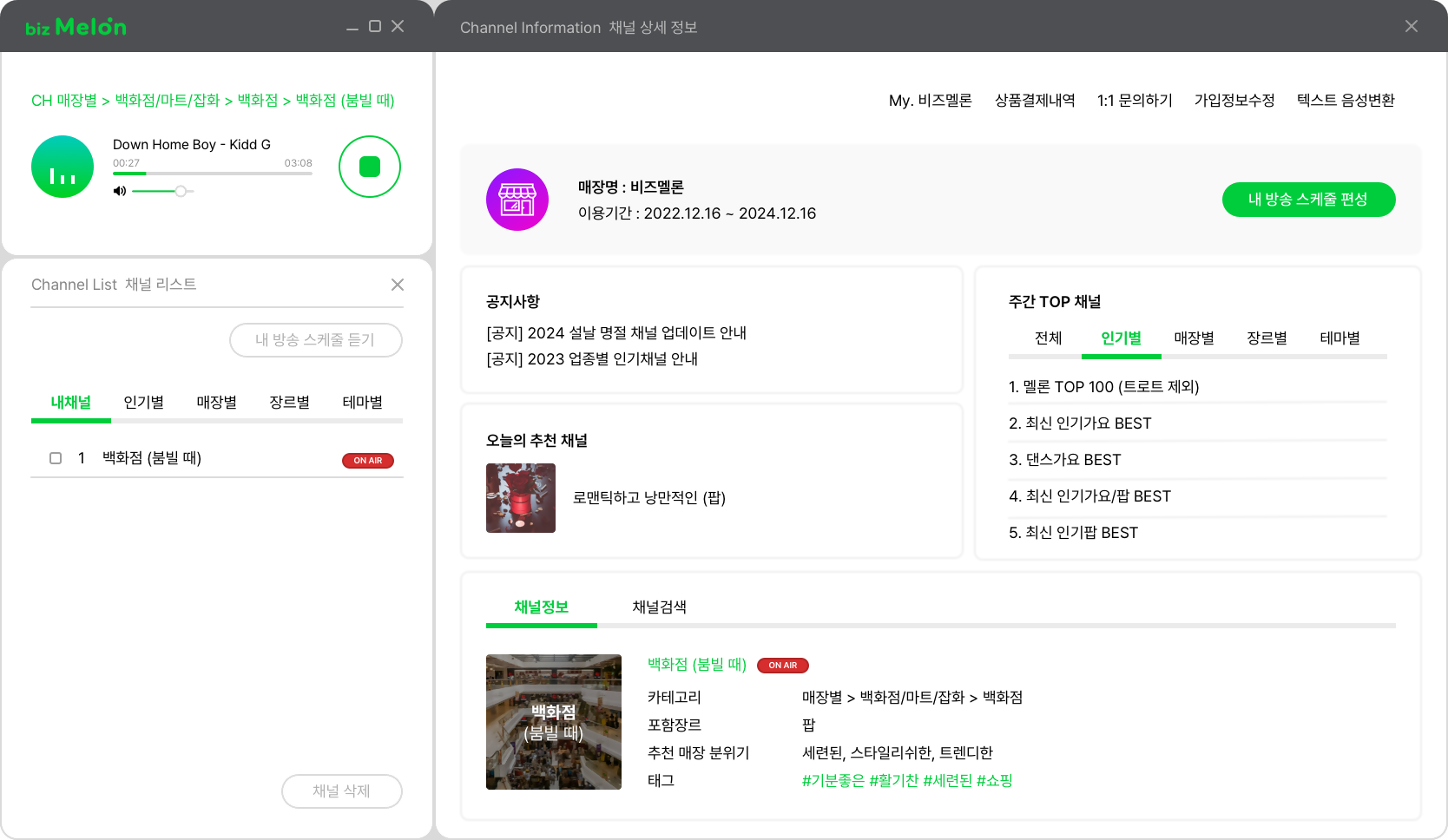This screenshot has height=840, width=1448.
Task: Open 최신 인기가요/팝 BEST channel
Action: tap(1090, 496)
